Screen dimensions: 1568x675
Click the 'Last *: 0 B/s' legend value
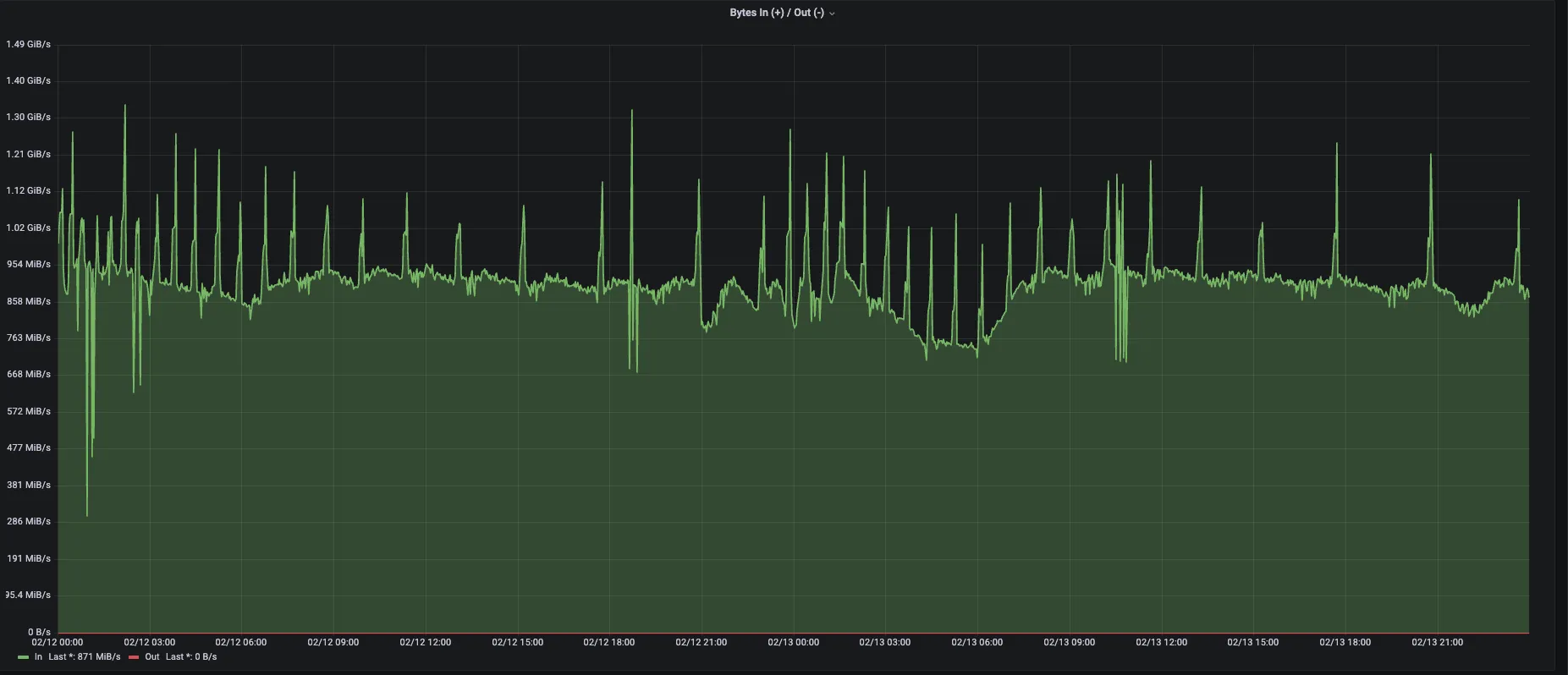tap(191, 656)
